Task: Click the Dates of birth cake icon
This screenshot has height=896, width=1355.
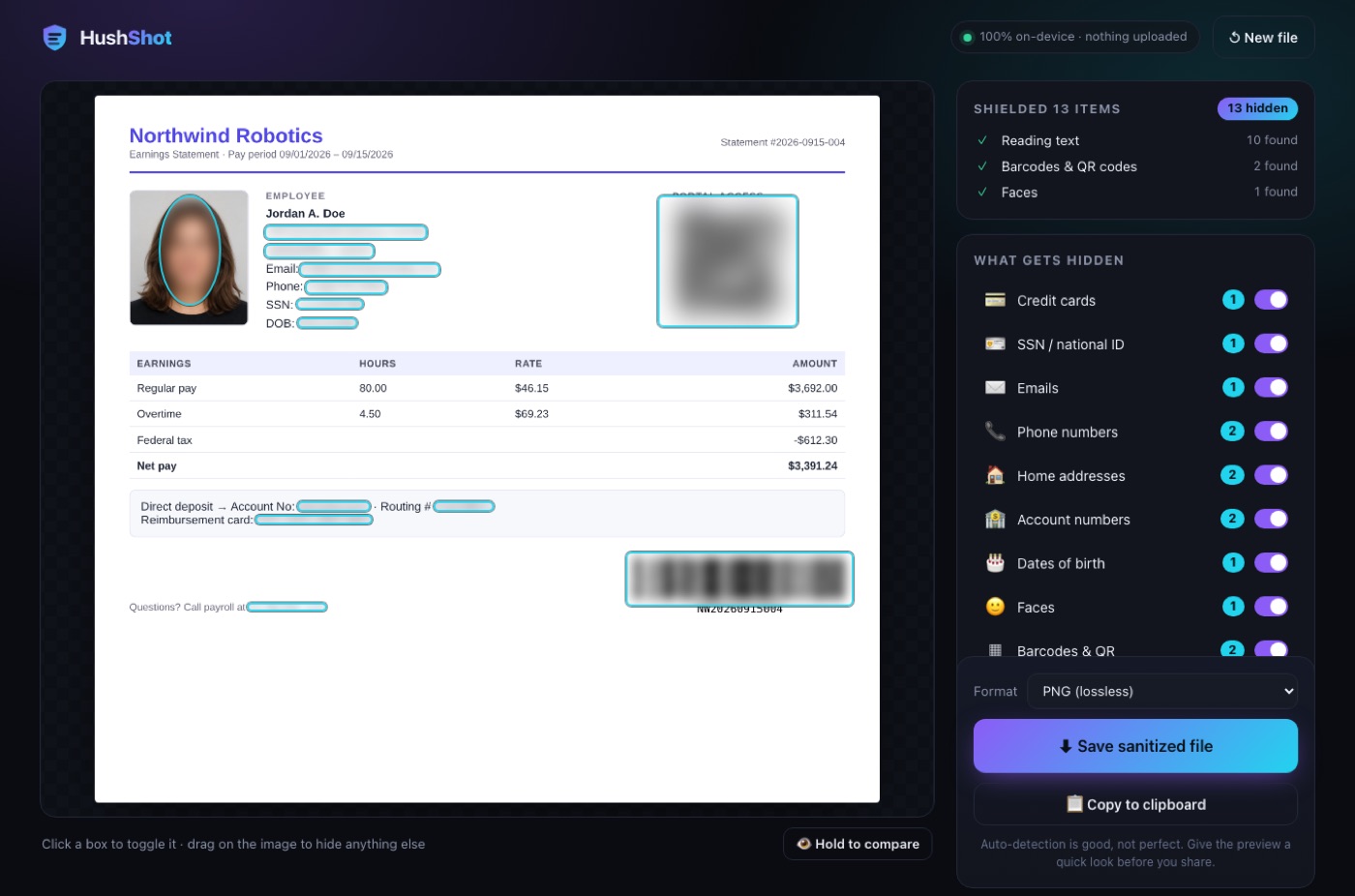Action: click(x=995, y=563)
